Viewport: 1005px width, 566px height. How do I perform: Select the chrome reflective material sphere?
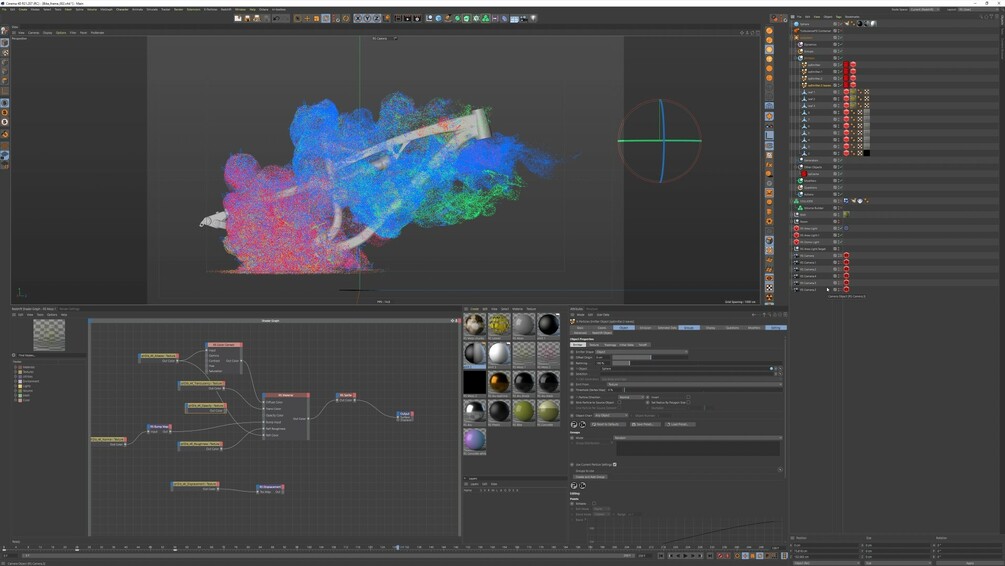point(474,410)
